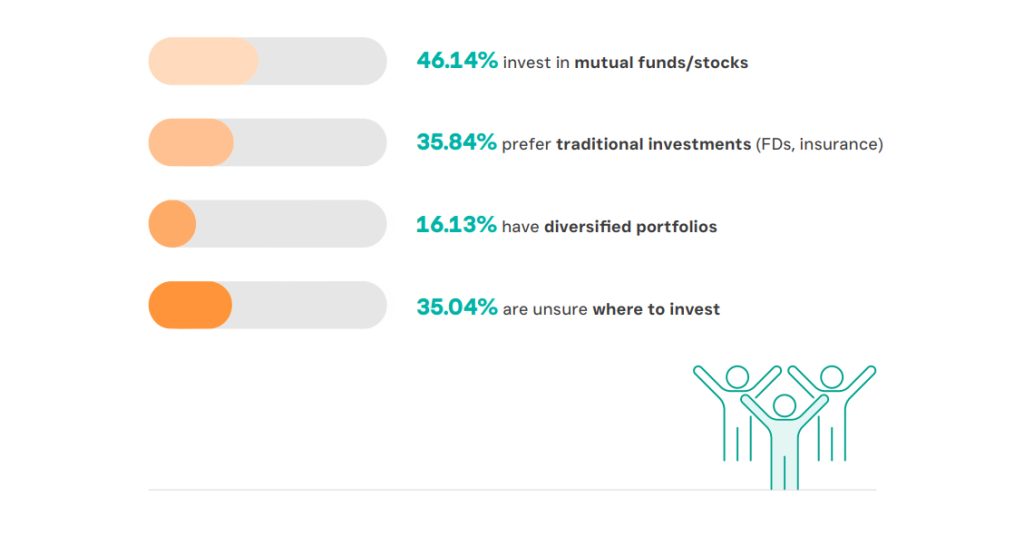1024x546 pixels.
Task: Click the right raised-arms person icon
Action: [832, 413]
